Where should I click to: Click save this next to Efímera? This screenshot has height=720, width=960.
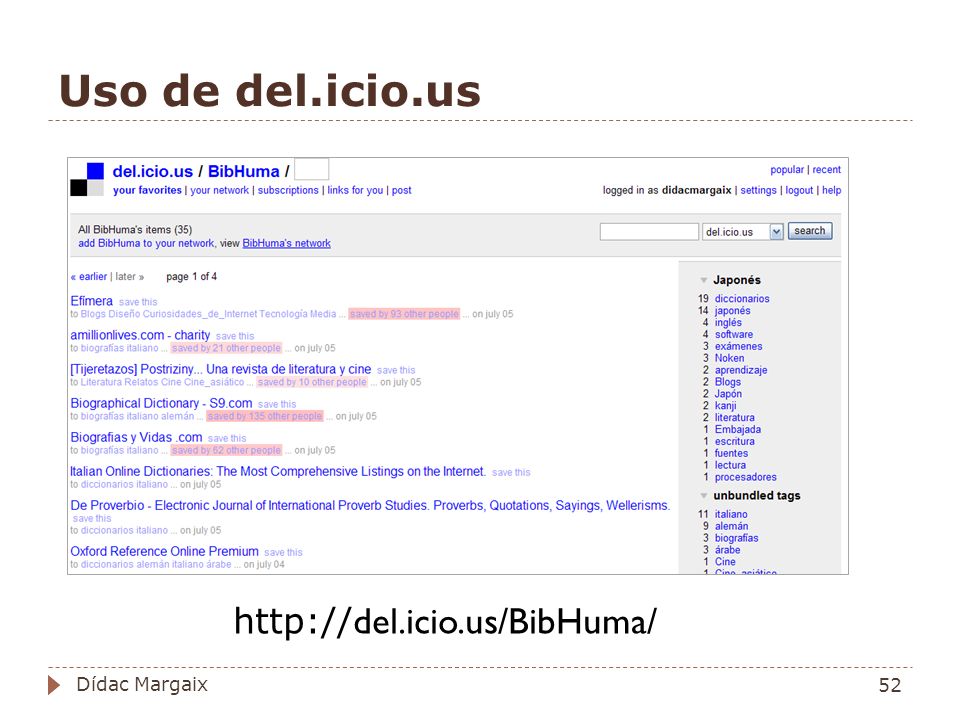tap(138, 302)
